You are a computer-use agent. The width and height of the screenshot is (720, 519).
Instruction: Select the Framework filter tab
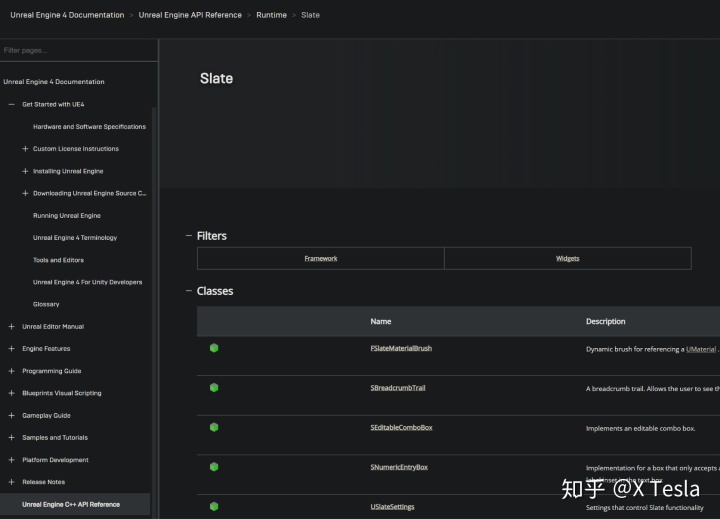coord(321,259)
